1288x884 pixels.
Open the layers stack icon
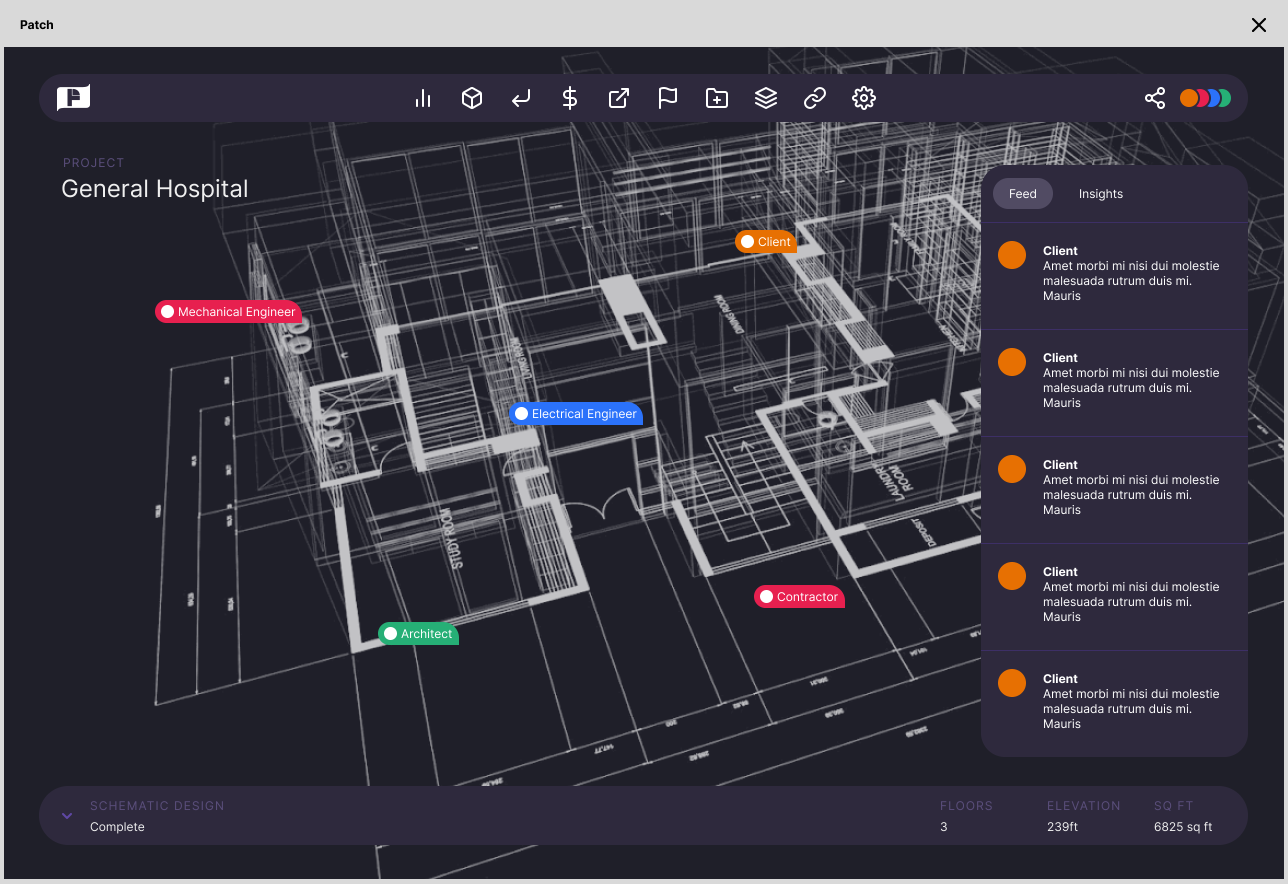coord(766,98)
